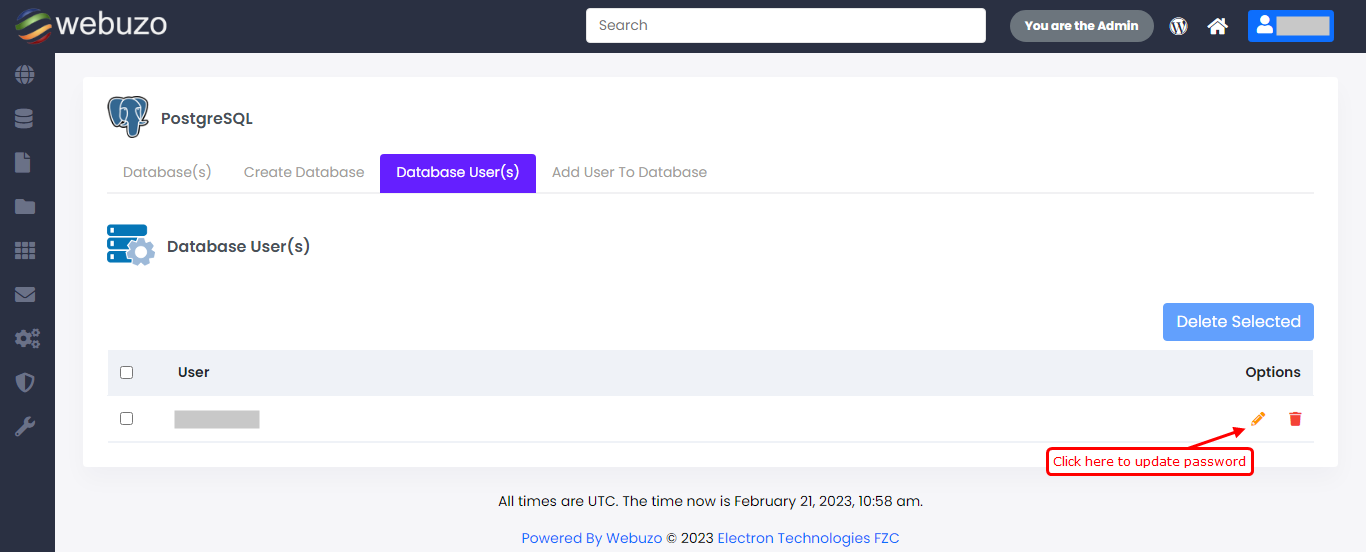Click inside the Search field
Screen dimensions: 1366x552
(785, 26)
